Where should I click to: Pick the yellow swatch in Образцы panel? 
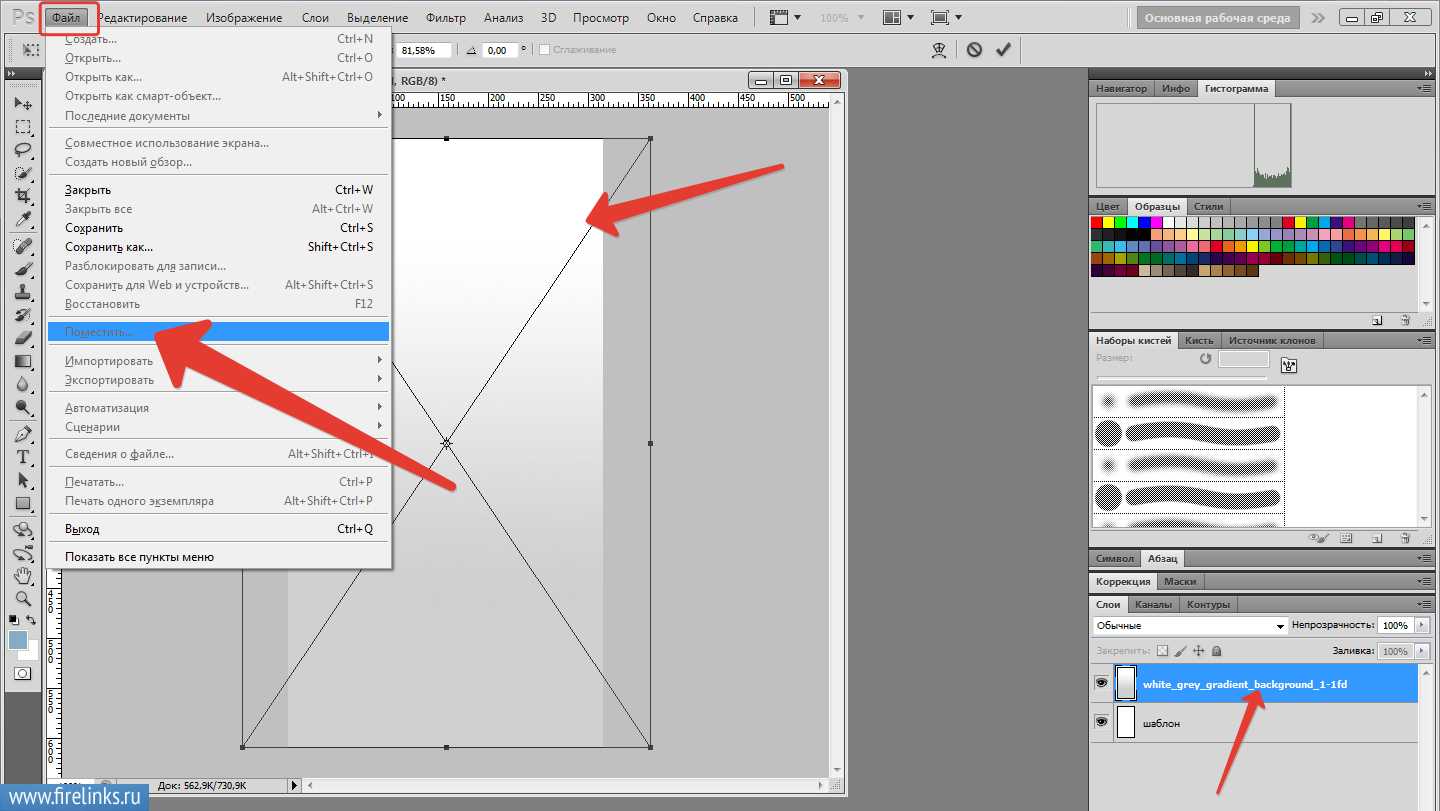(1108, 222)
